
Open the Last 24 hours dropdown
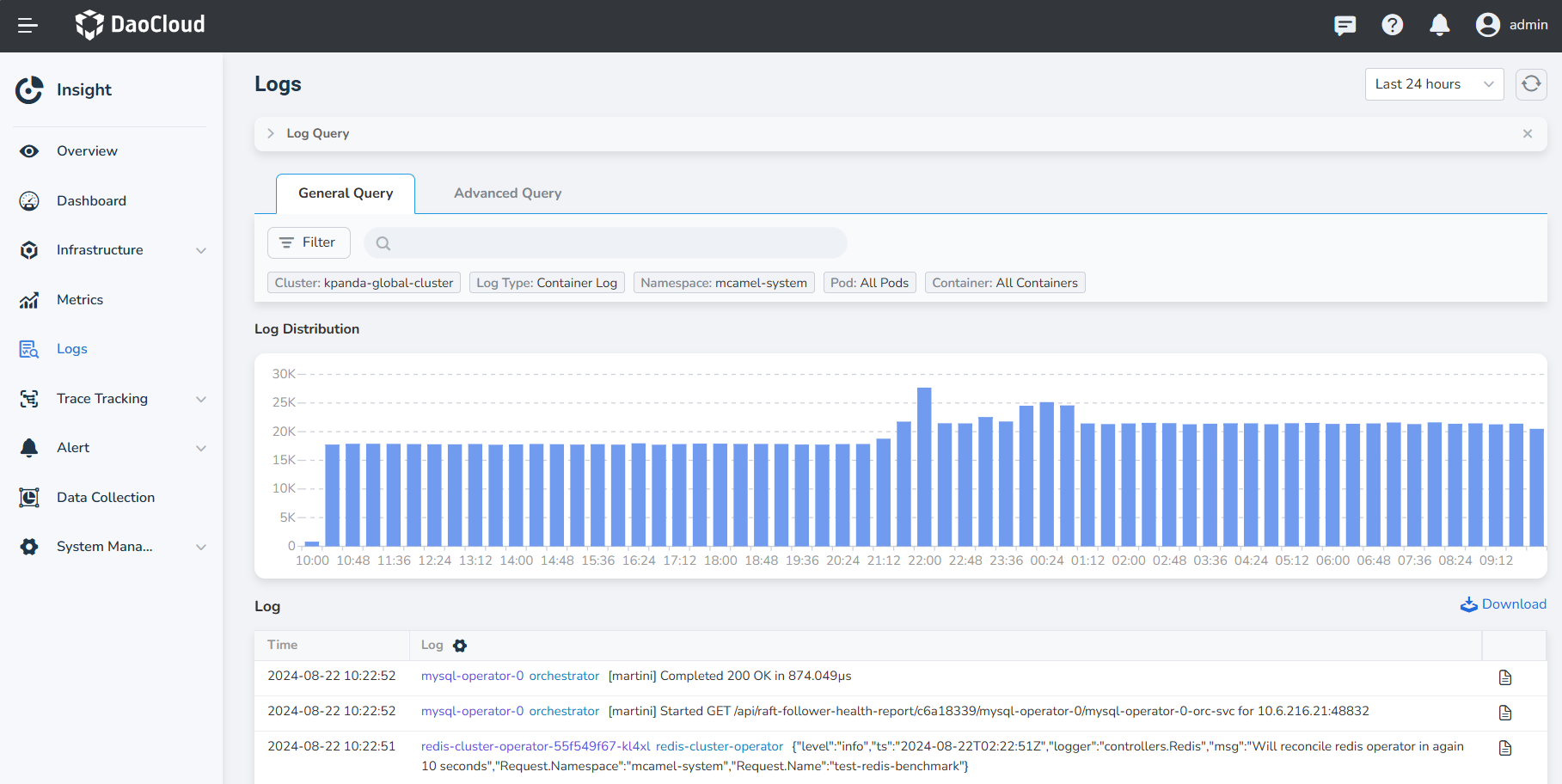(1433, 84)
